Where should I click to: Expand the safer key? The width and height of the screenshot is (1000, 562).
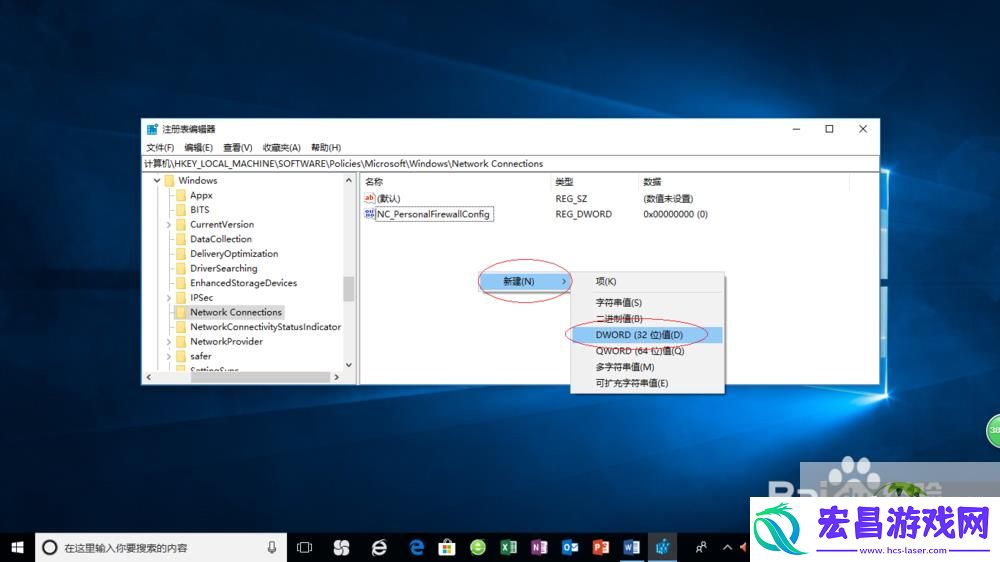point(168,357)
